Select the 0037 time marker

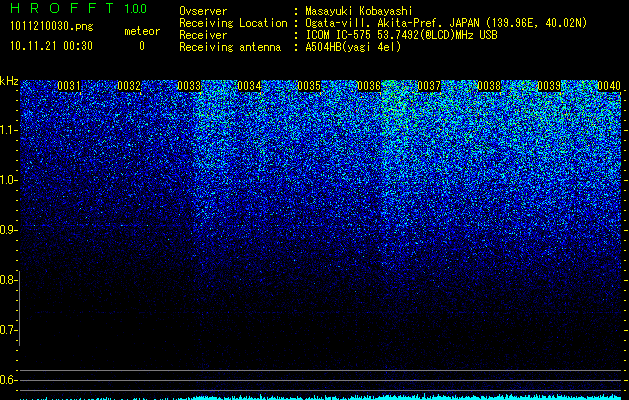[429, 86]
